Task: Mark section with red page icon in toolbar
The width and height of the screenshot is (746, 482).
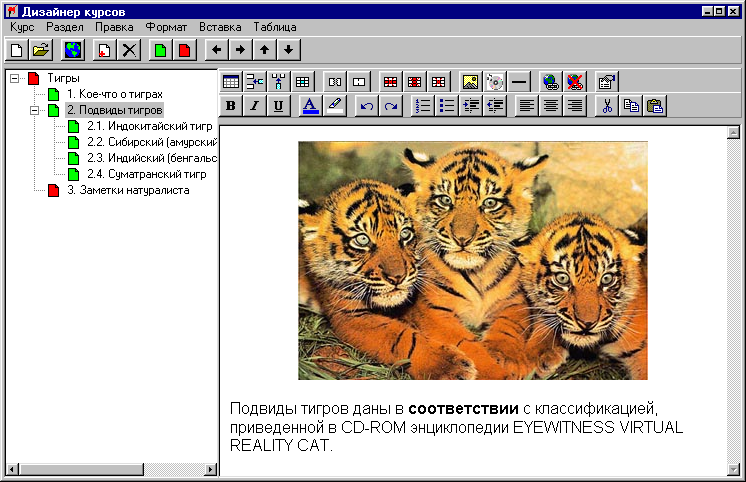Action: 185,49
